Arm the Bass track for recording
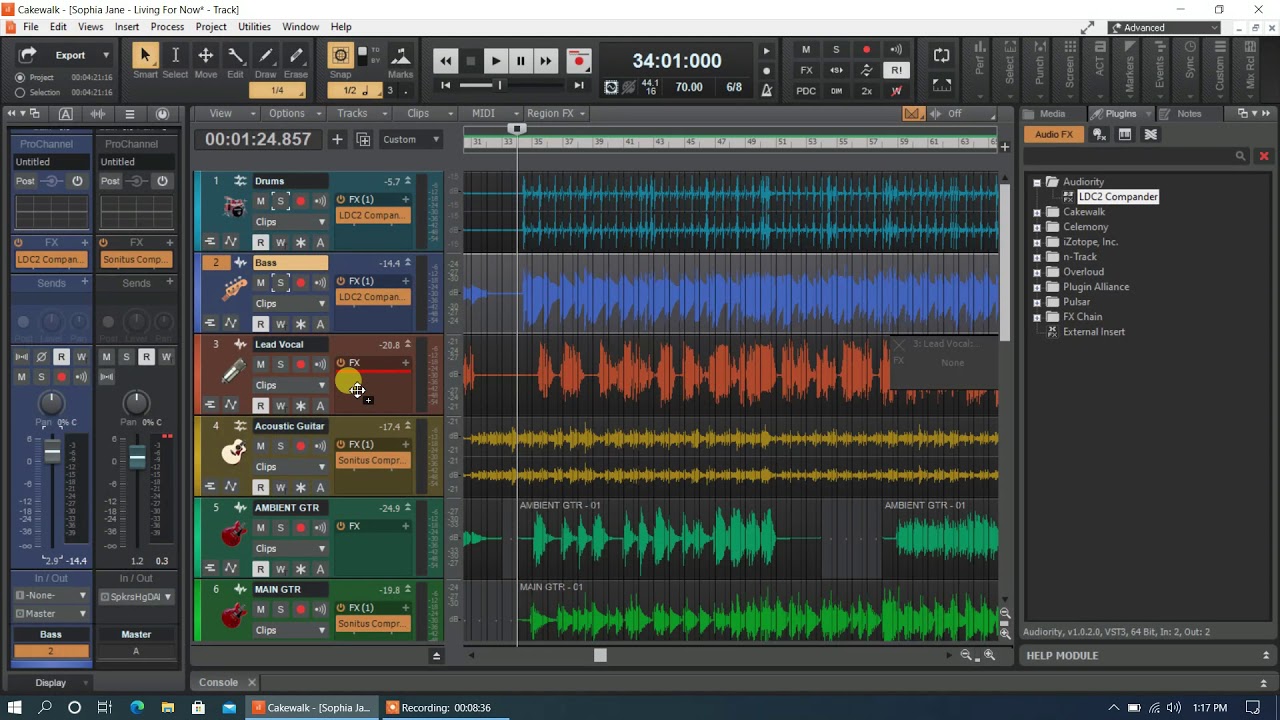The width and height of the screenshot is (1280, 720). tap(300, 283)
